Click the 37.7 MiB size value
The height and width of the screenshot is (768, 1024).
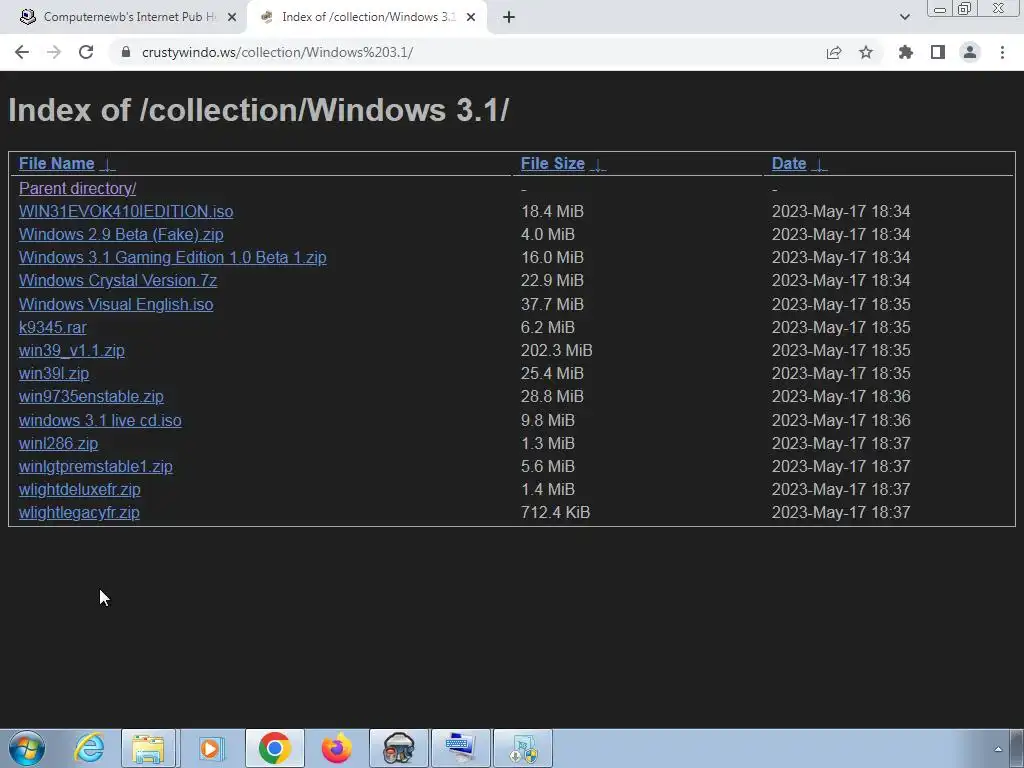552,304
